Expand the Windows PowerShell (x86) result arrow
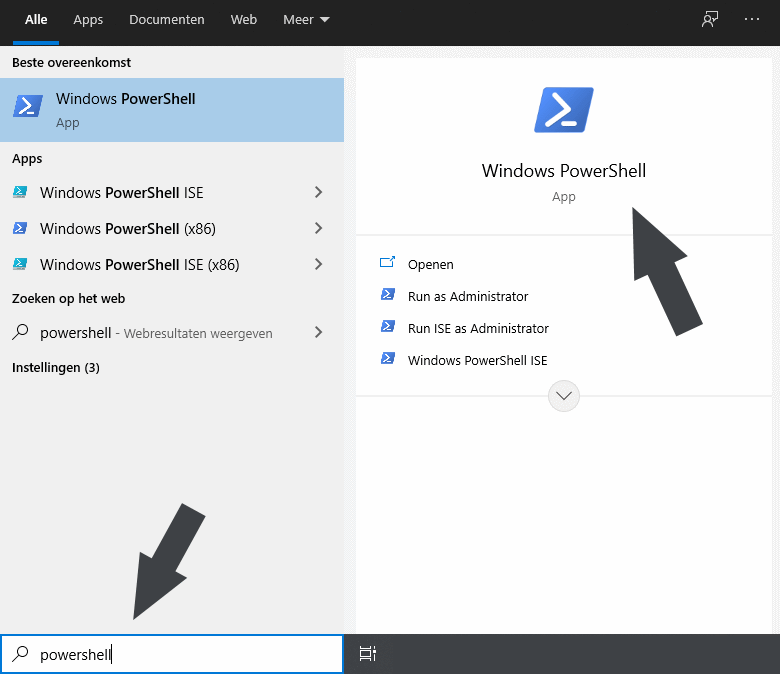780x674 pixels. pyautogui.click(x=318, y=228)
